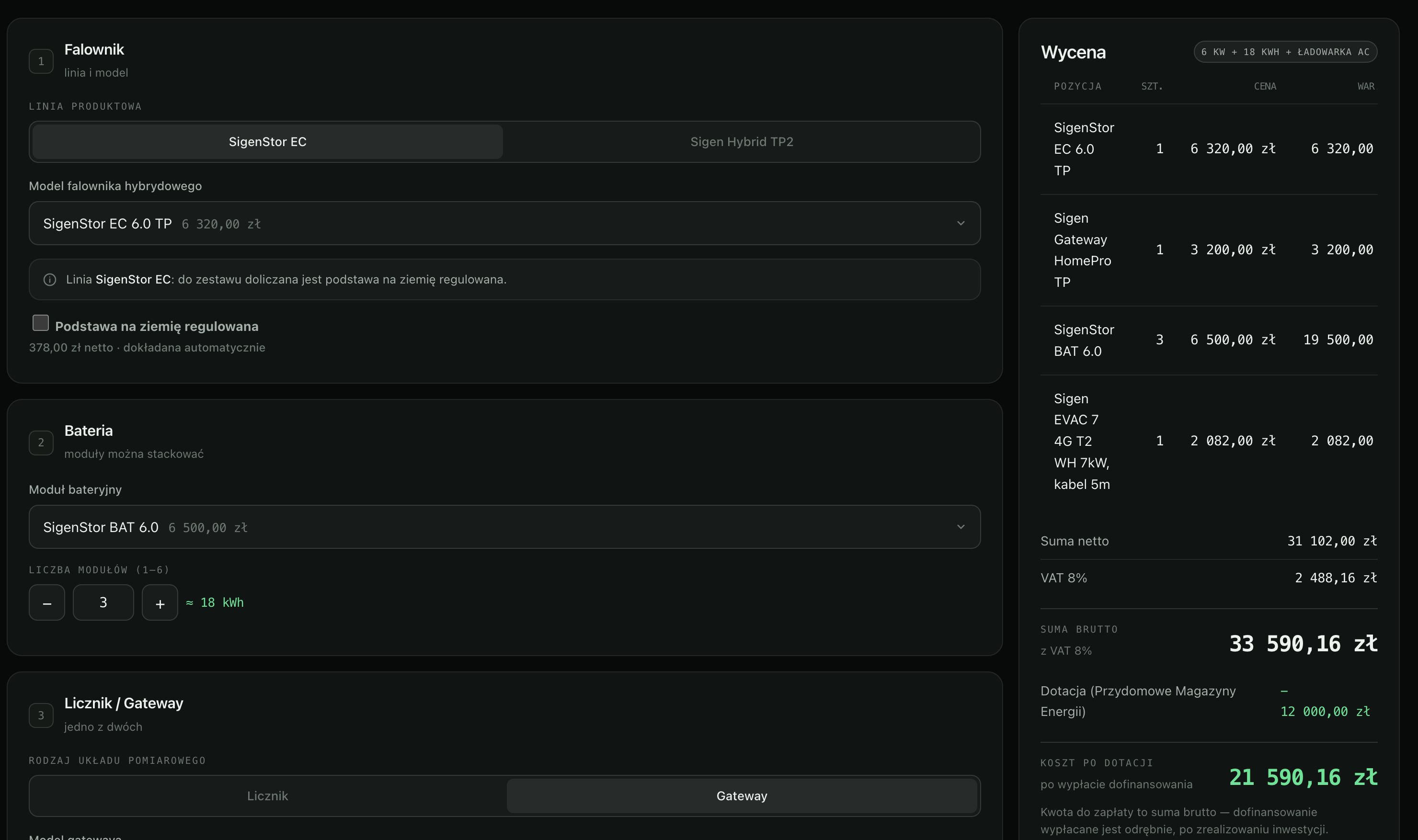The height and width of the screenshot is (840, 1418).
Task: Click the inverter model dropdown chevron
Action: point(961,224)
